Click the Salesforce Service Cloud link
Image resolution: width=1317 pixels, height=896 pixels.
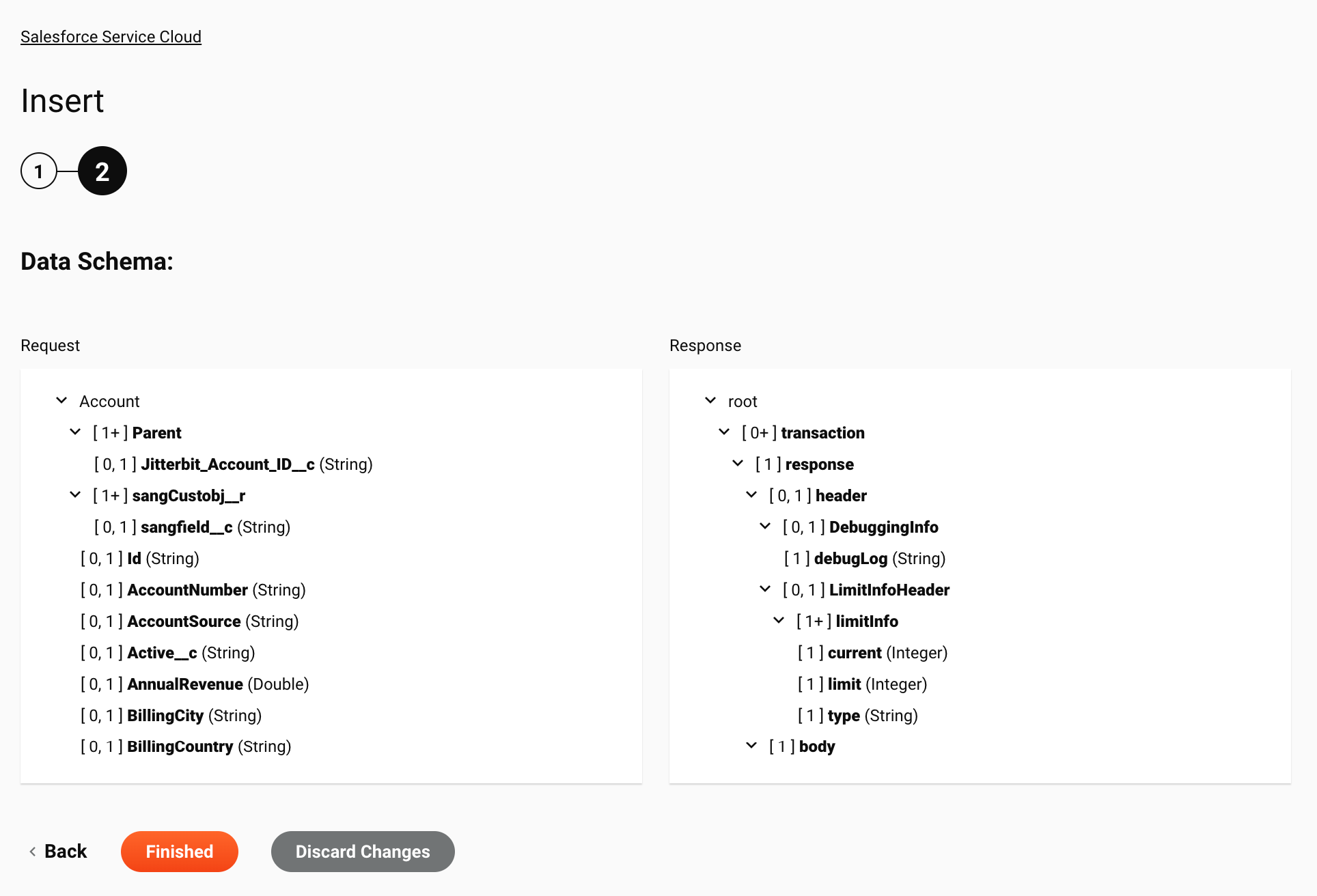(111, 37)
